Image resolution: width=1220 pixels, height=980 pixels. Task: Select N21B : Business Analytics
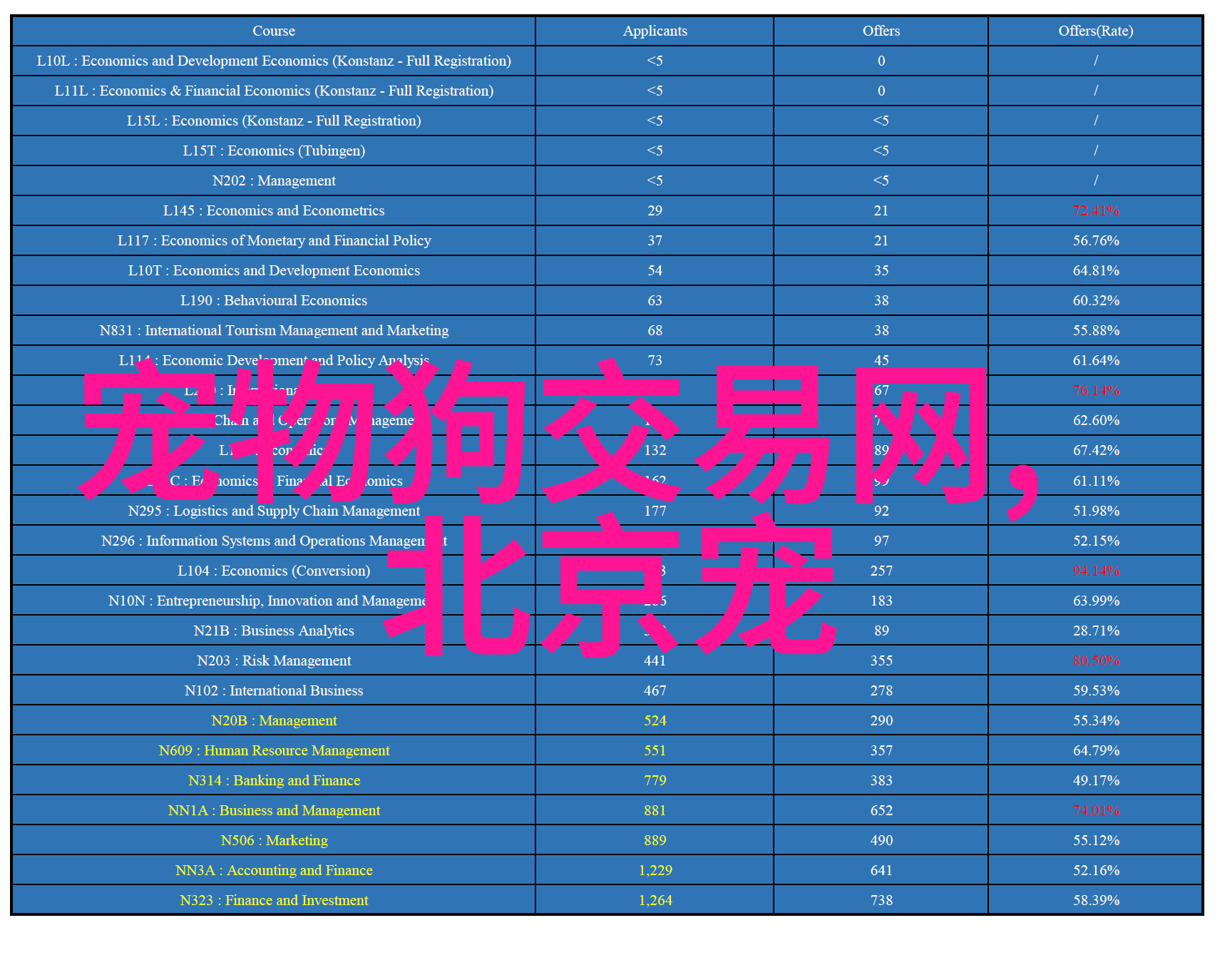click(x=274, y=631)
